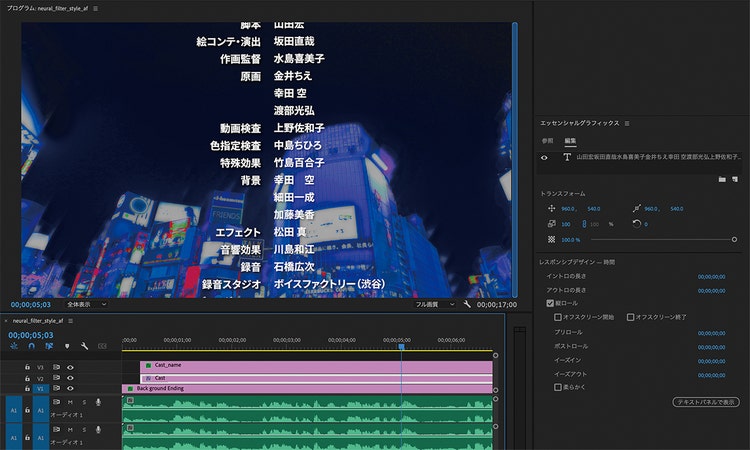Viewport: 750px width, 450px height.
Task: Open Program monitor settings wrench
Action: click(x=467, y=304)
